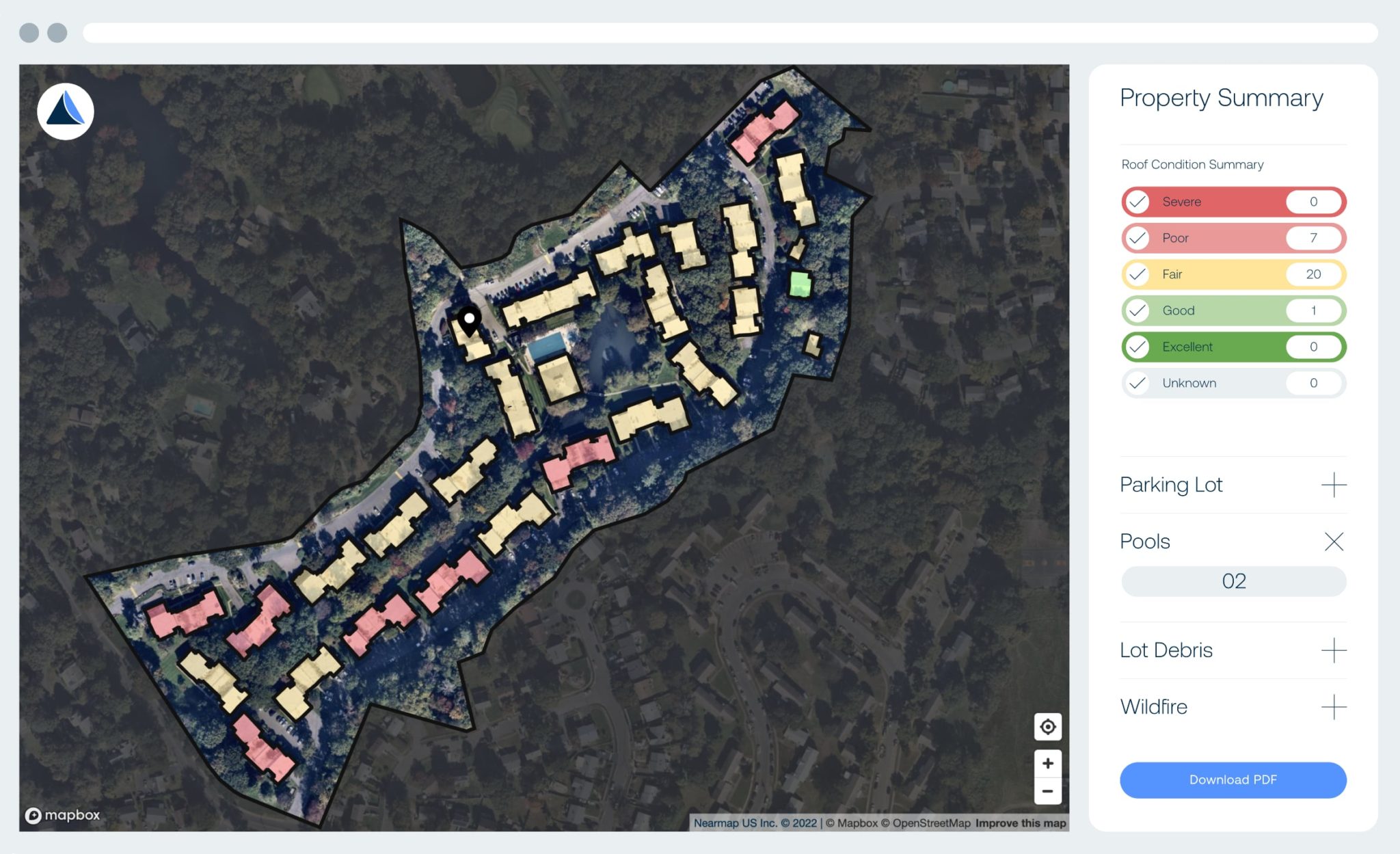Dismiss the Pools overlay with the X
1400x854 pixels.
(1334, 541)
